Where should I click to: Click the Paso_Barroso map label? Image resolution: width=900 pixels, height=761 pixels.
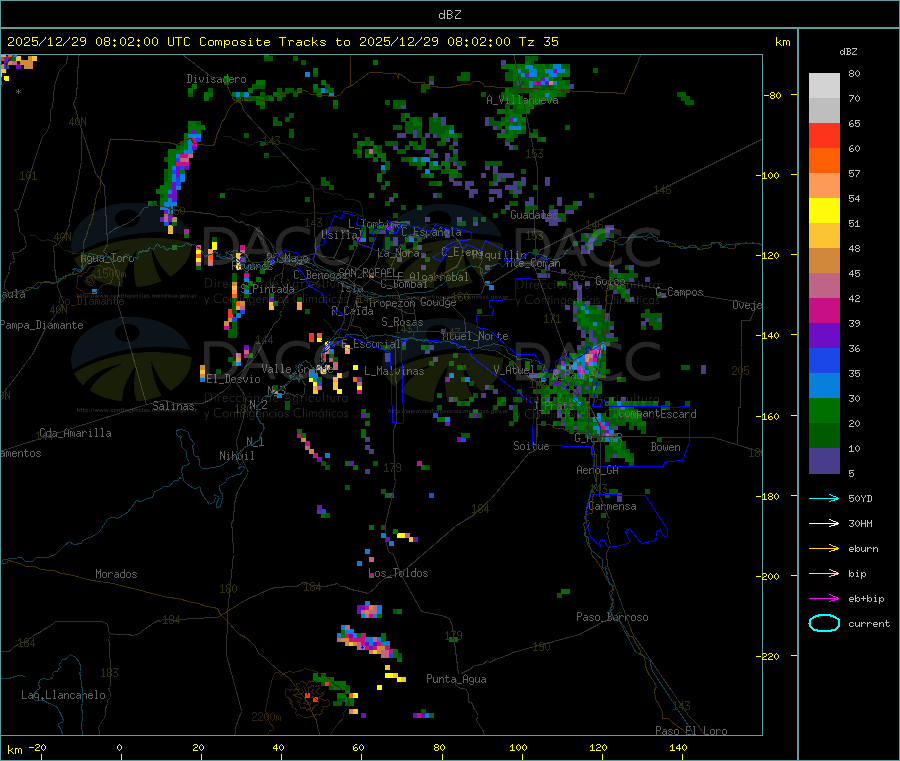click(x=612, y=617)
